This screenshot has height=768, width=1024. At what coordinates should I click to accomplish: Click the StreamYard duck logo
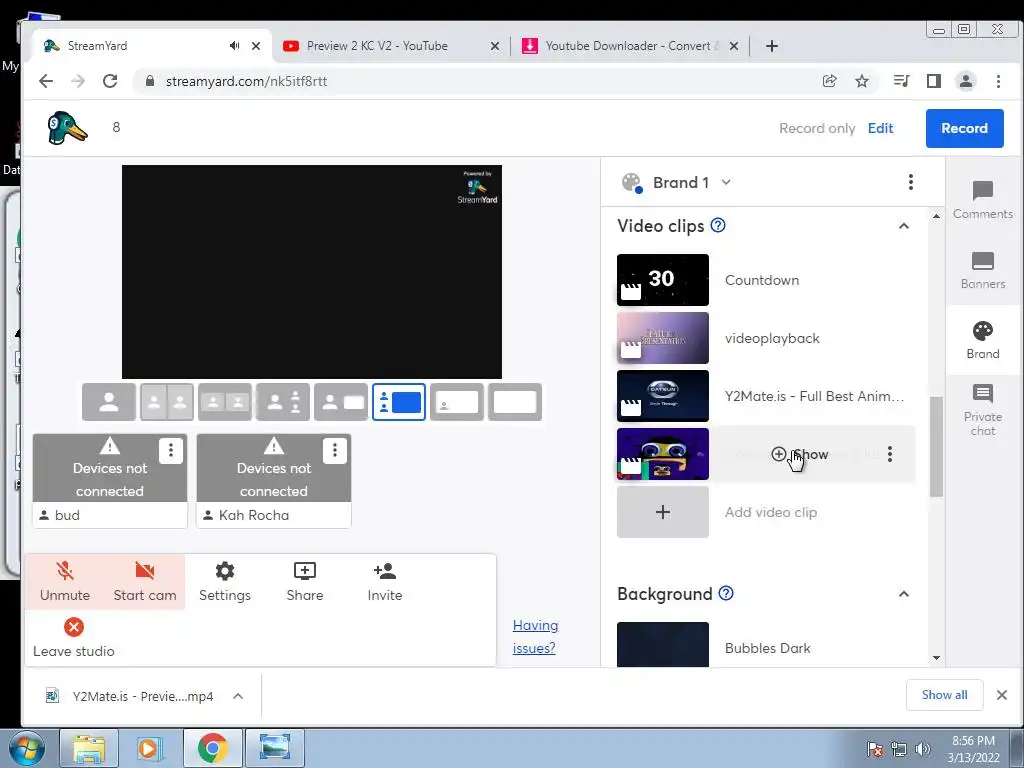67,127
